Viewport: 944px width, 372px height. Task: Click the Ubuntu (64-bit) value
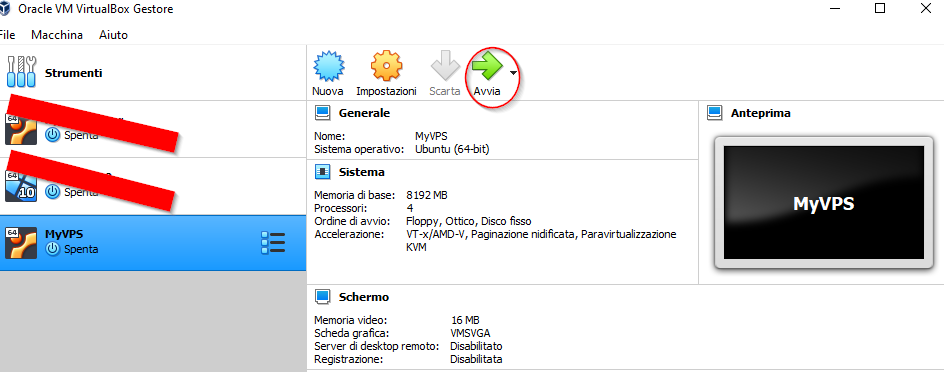[452, 149]
